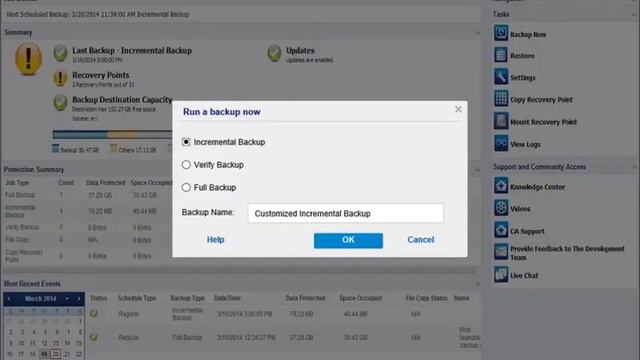
Task: Click the Recovery Points warning icon
Action: pos(60,78)
